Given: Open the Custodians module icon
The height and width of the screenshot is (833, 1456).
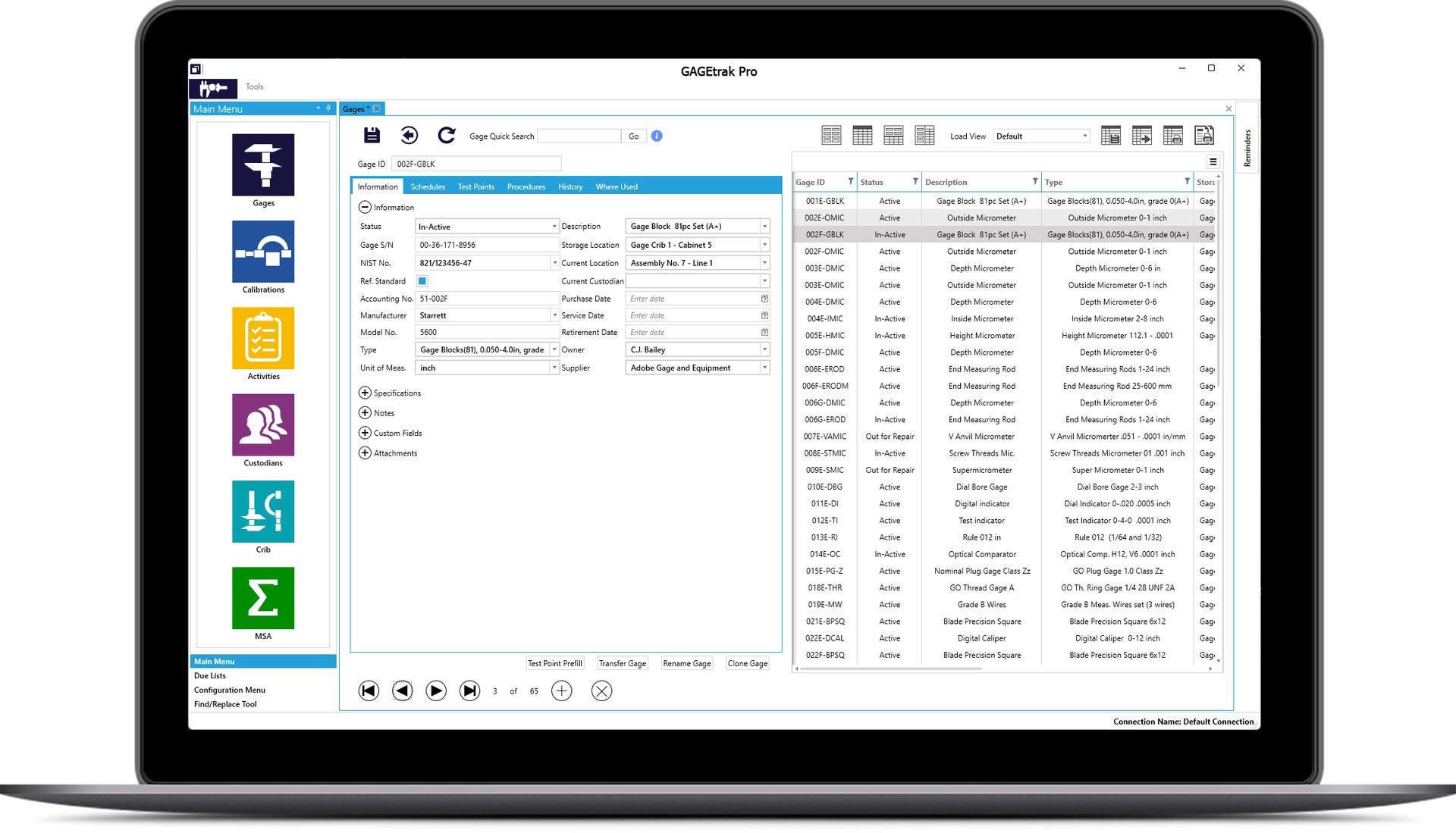Looking at the screenshot, I should [263, 424].
